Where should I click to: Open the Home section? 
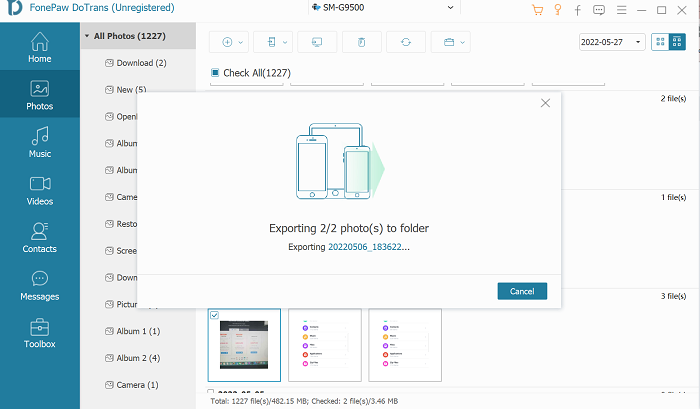coord(40,47)
